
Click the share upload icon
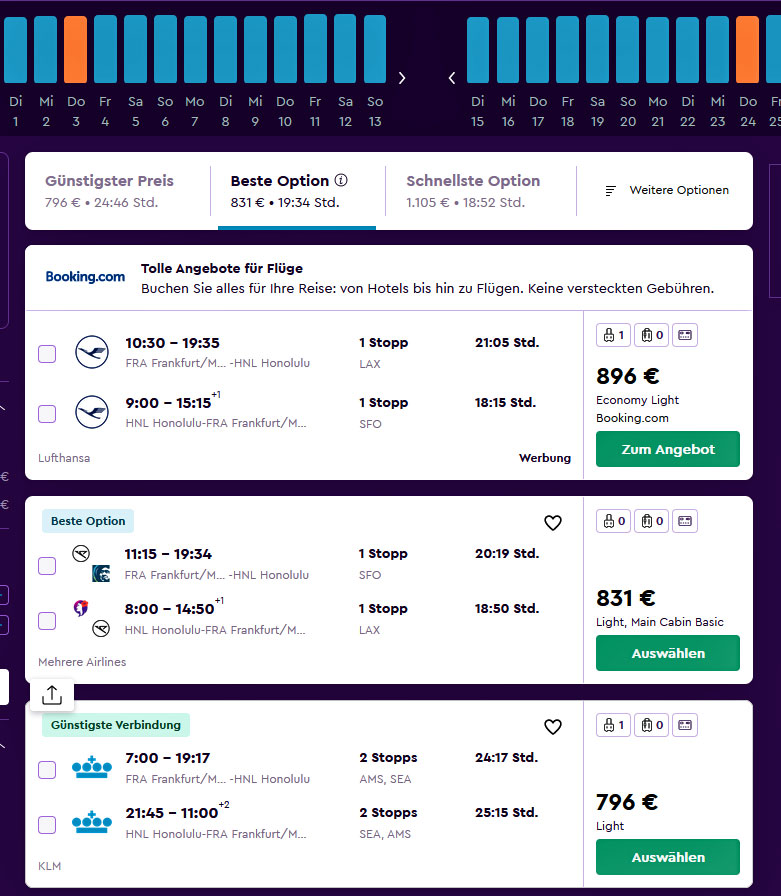52,695
